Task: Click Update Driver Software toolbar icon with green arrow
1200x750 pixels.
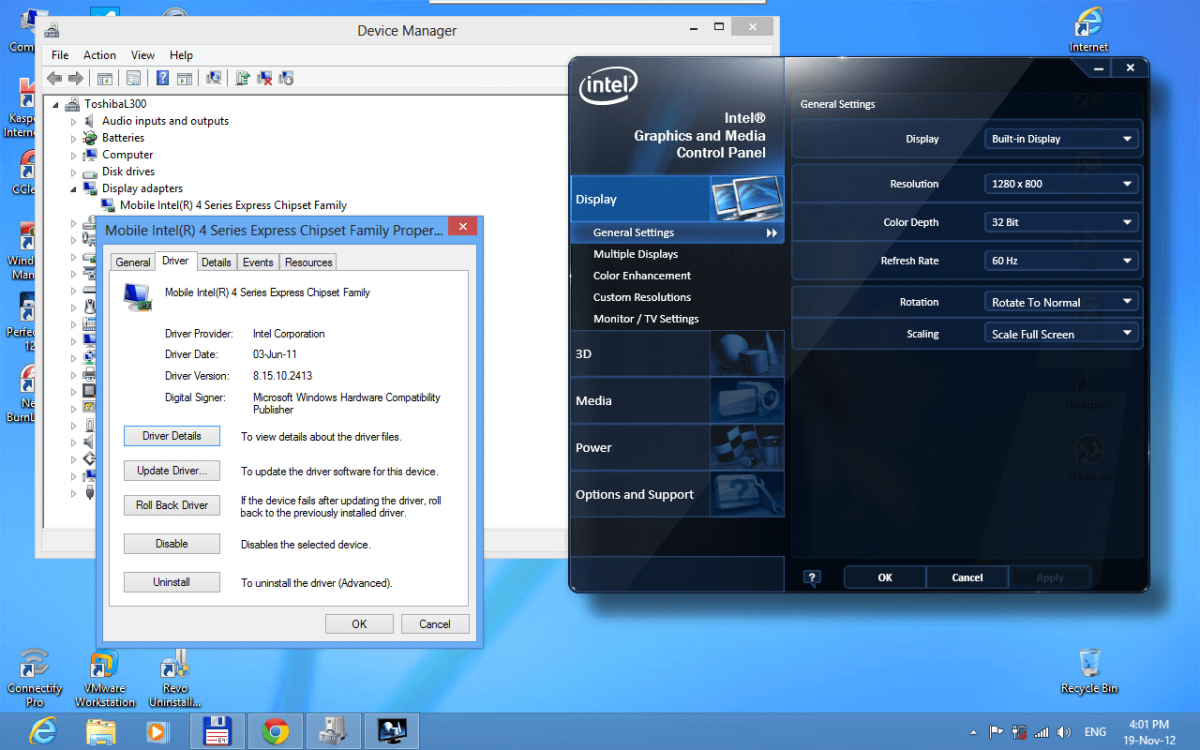Action: pos(242,78)
